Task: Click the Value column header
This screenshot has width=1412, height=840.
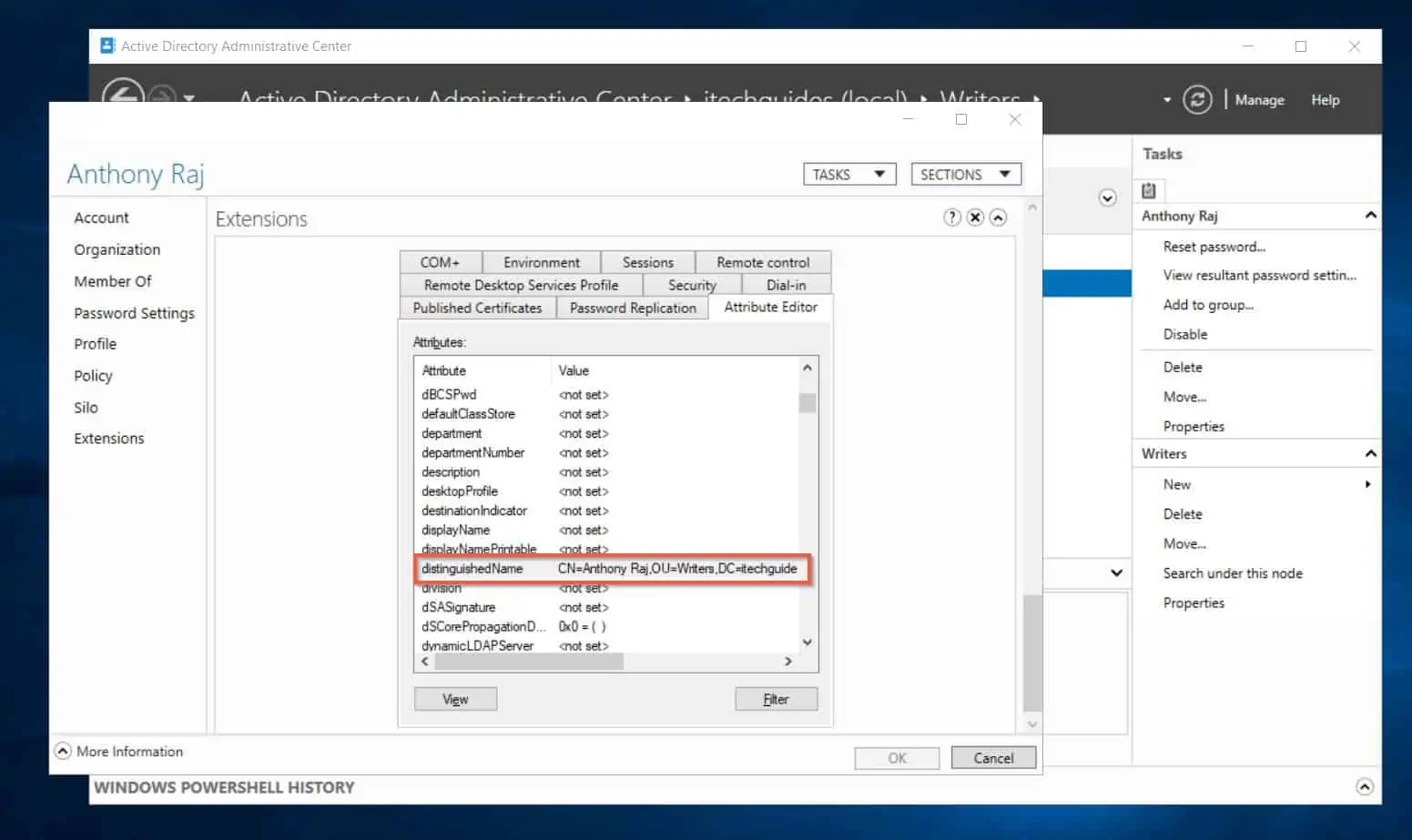Action: coord(675,370)
